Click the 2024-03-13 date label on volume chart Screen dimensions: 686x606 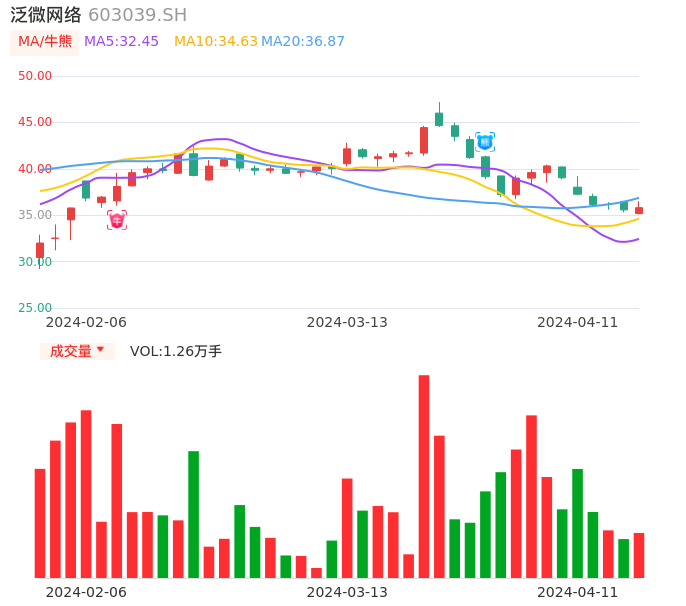pyautogui.click(x=347, y=592)
